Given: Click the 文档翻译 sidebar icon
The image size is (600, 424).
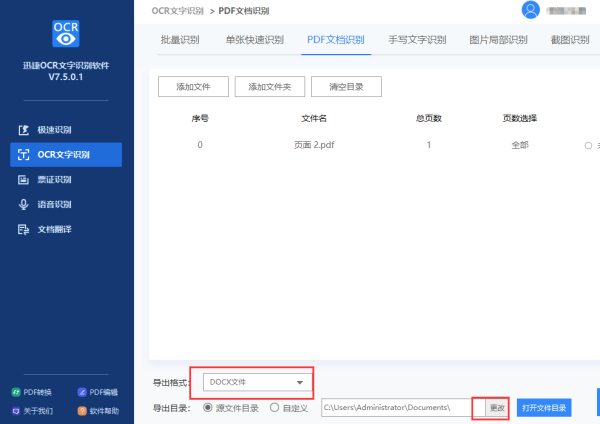Looking at the screenshot, I should (23, 229).
